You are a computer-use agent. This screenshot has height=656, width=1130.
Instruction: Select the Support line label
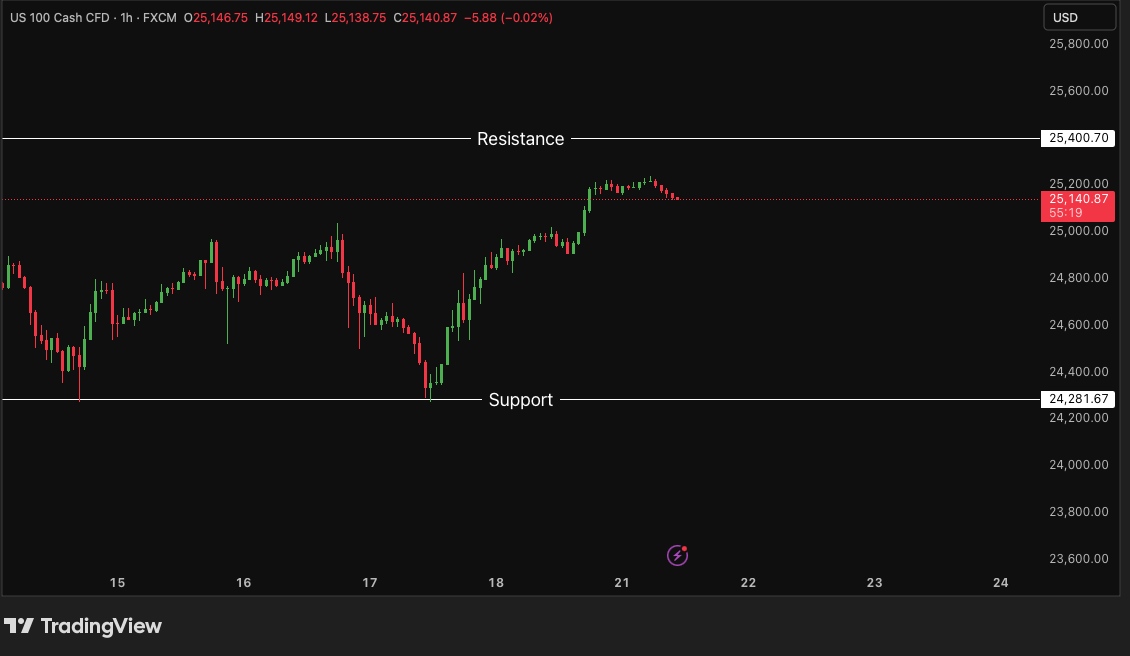520,400
